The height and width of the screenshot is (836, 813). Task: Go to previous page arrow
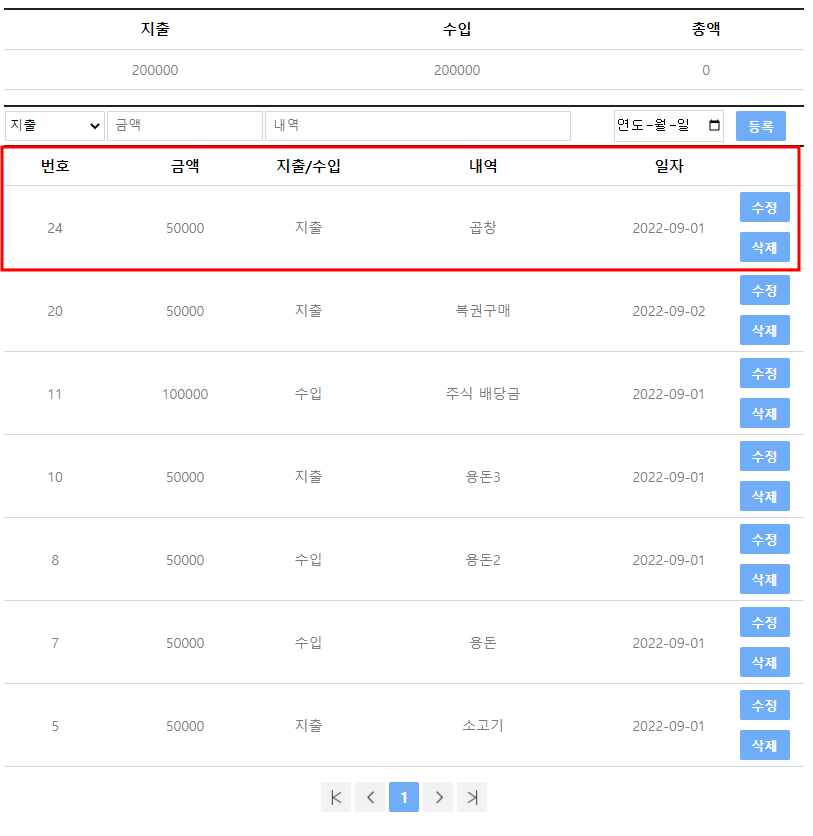370,797
